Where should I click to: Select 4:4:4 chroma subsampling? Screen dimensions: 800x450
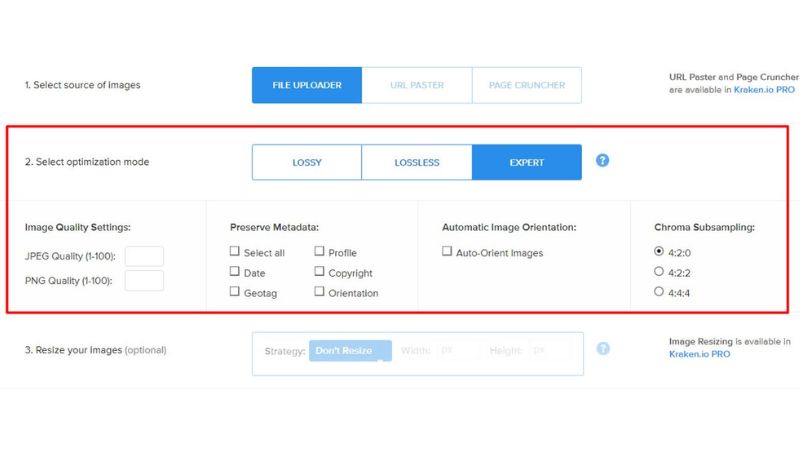point(659,291)
